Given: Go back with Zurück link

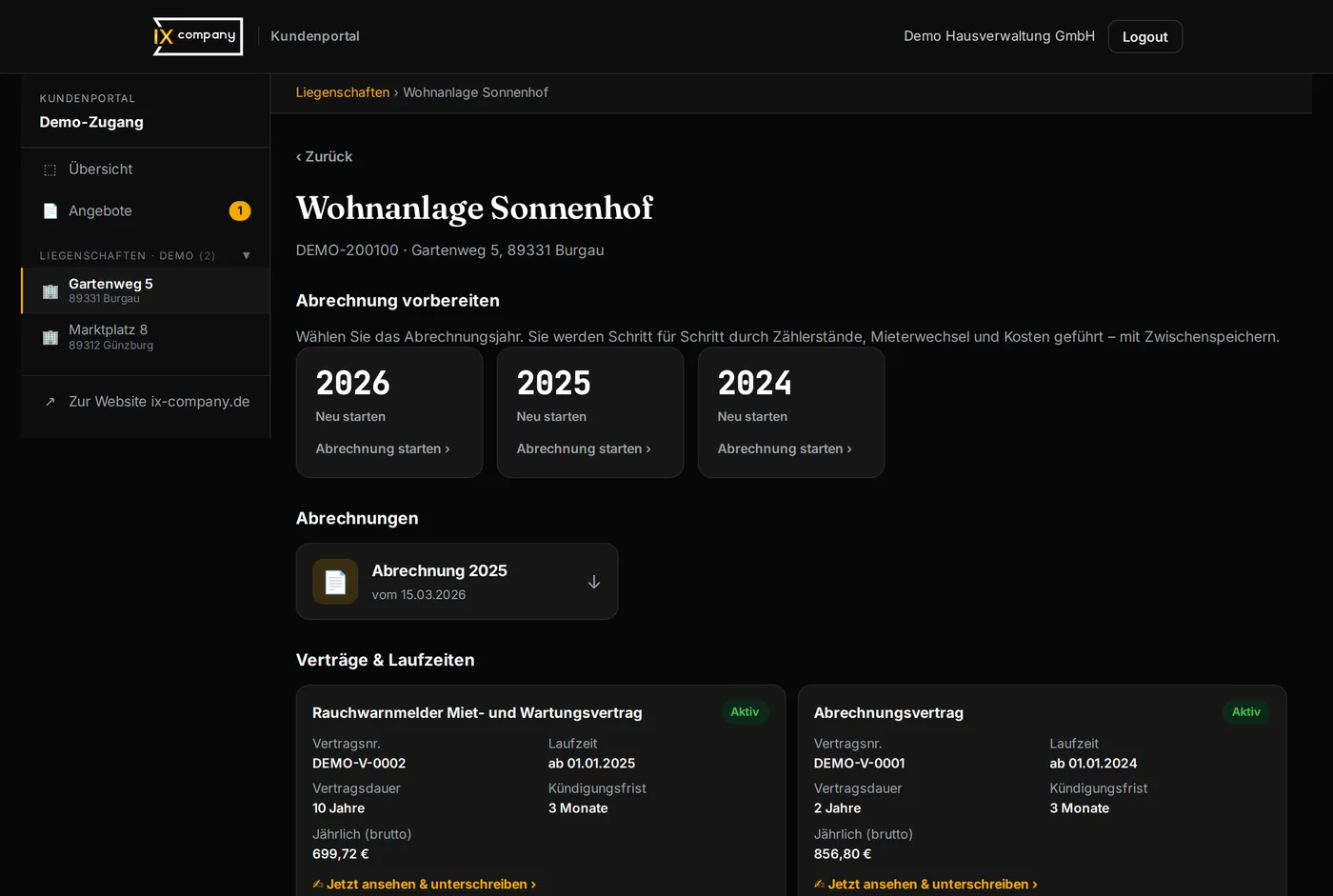Looking at the screenshot, I should [324, 156].
